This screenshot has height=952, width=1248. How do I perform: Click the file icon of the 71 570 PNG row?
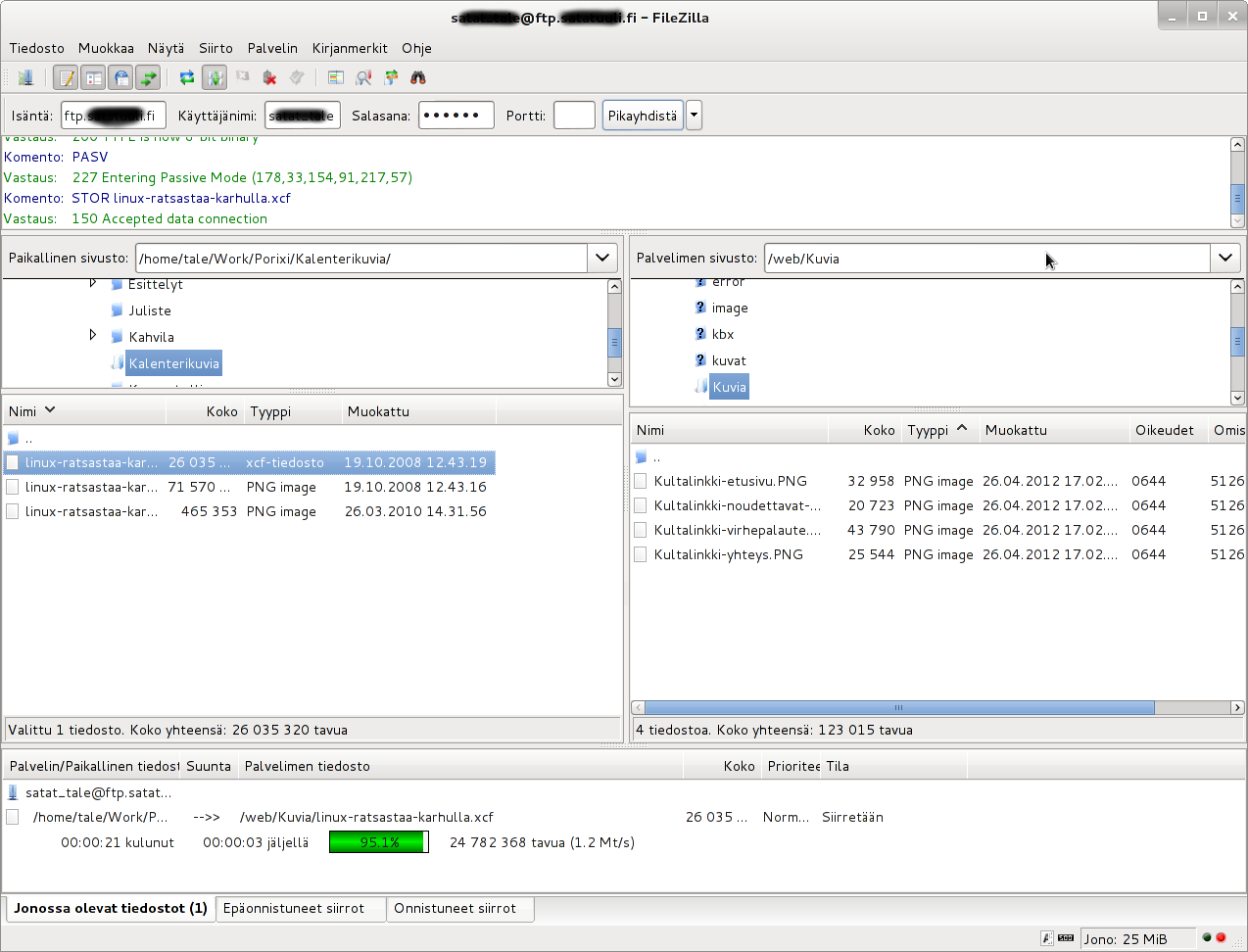(13, 487)
